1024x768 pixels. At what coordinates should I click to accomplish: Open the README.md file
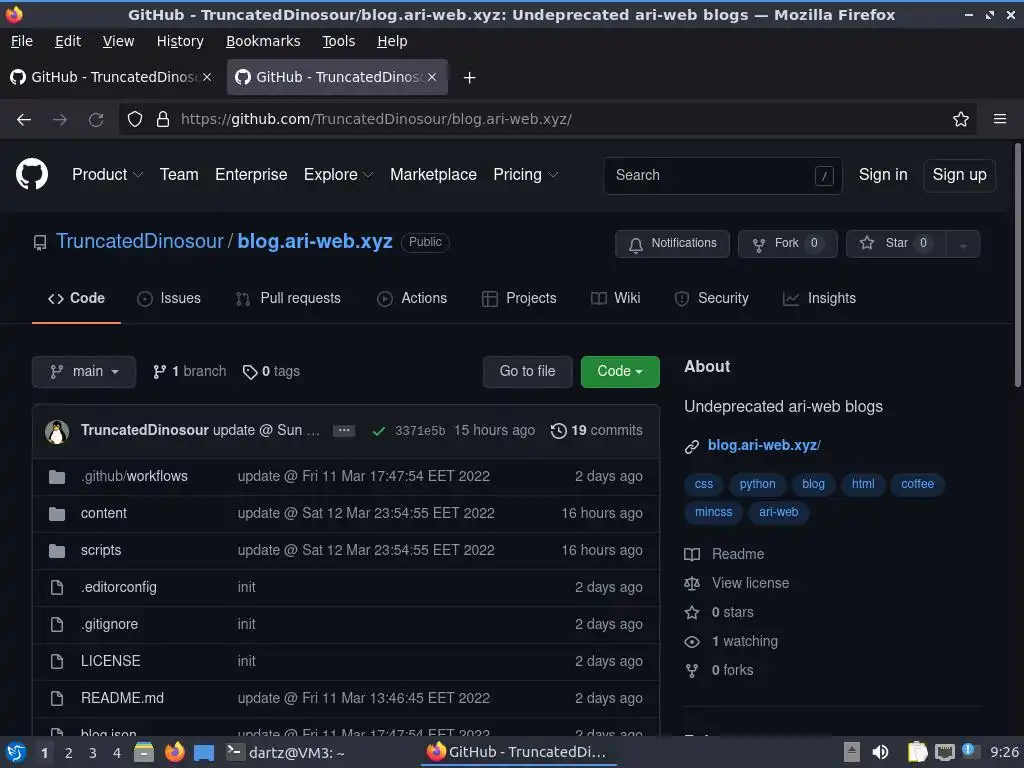[122, 698]
